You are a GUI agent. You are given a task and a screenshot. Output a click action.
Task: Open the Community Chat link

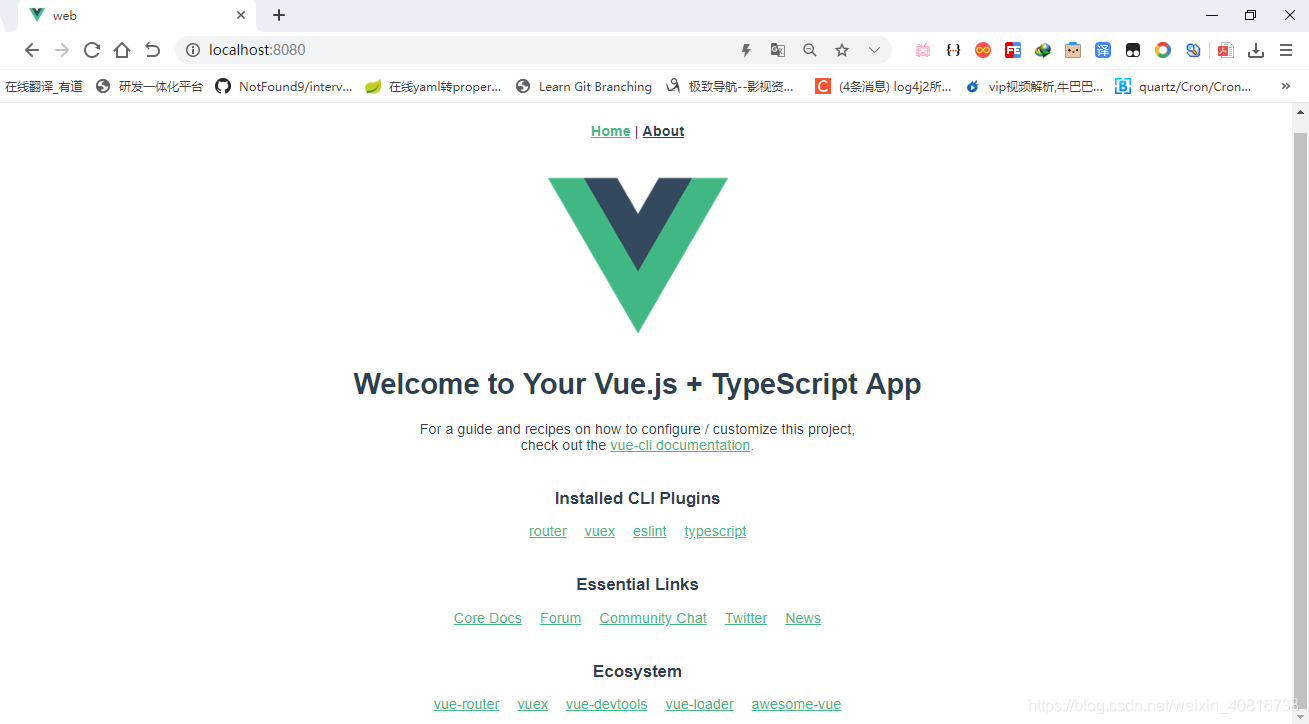[653, 618]
